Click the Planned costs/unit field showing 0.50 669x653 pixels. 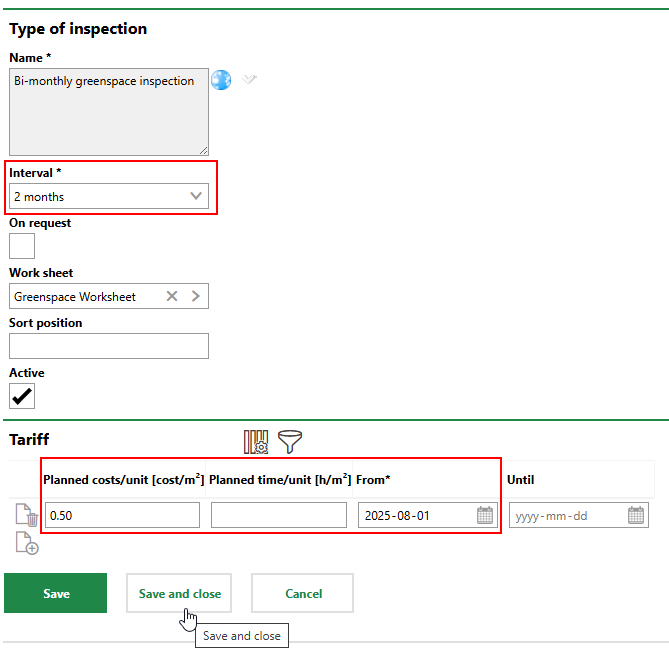pos(122,516)
